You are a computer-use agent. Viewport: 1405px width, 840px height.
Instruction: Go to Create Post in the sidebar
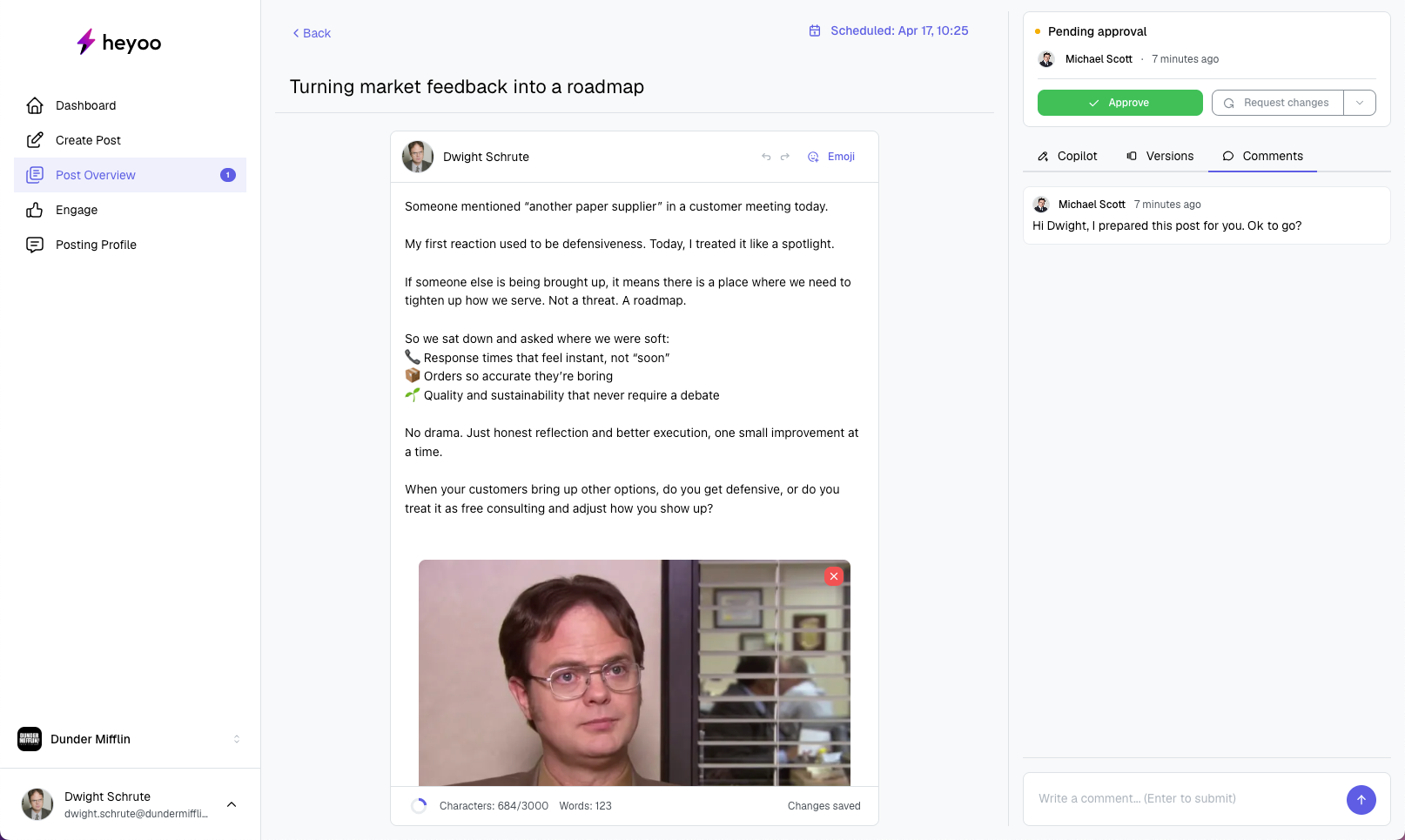click(x=88, y=140)
